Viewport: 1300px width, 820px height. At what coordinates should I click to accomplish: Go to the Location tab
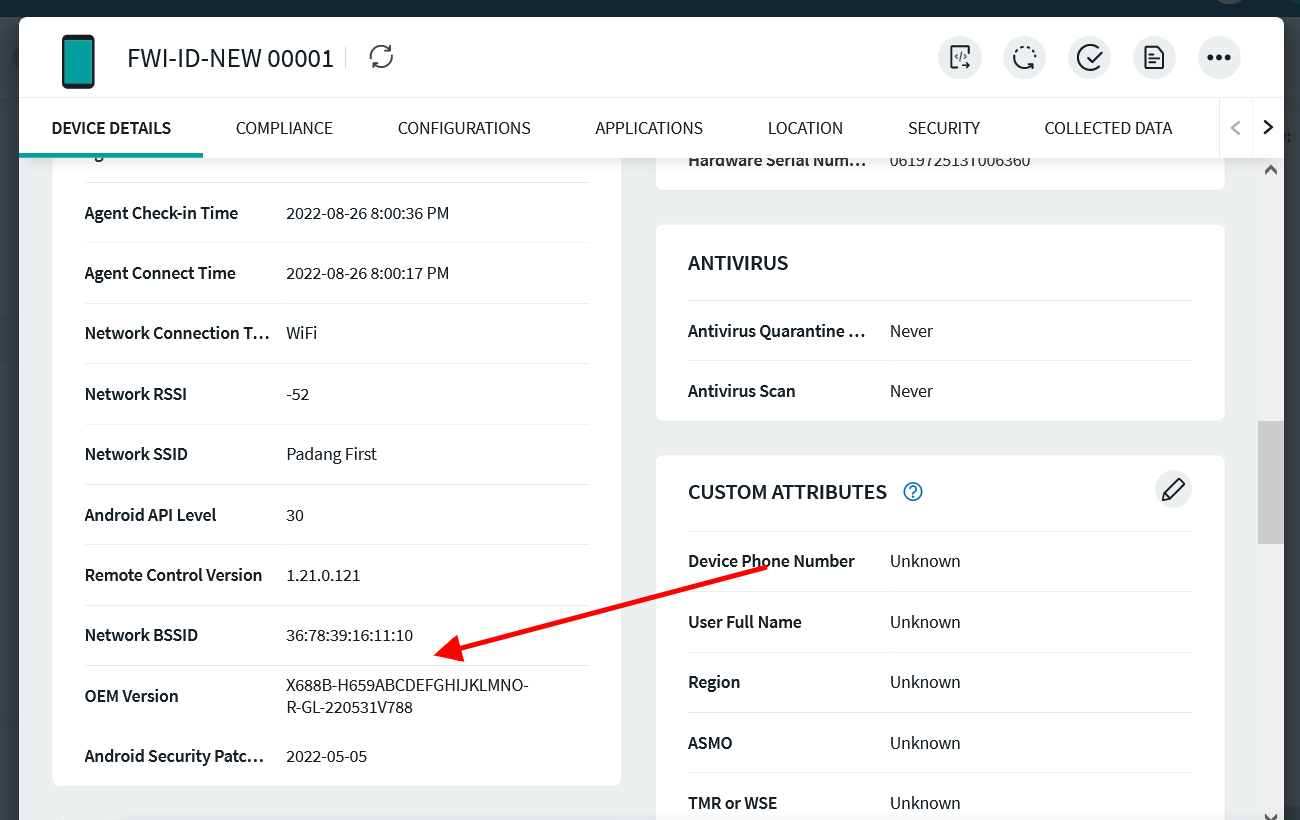805,128
